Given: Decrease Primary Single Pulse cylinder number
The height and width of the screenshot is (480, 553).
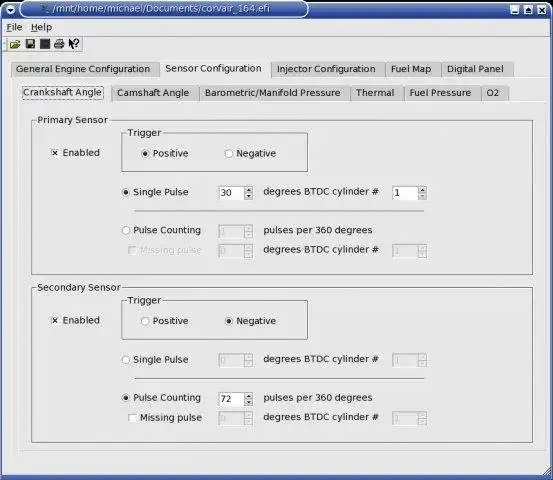Looking at the screenshot, I should point(422,196).
